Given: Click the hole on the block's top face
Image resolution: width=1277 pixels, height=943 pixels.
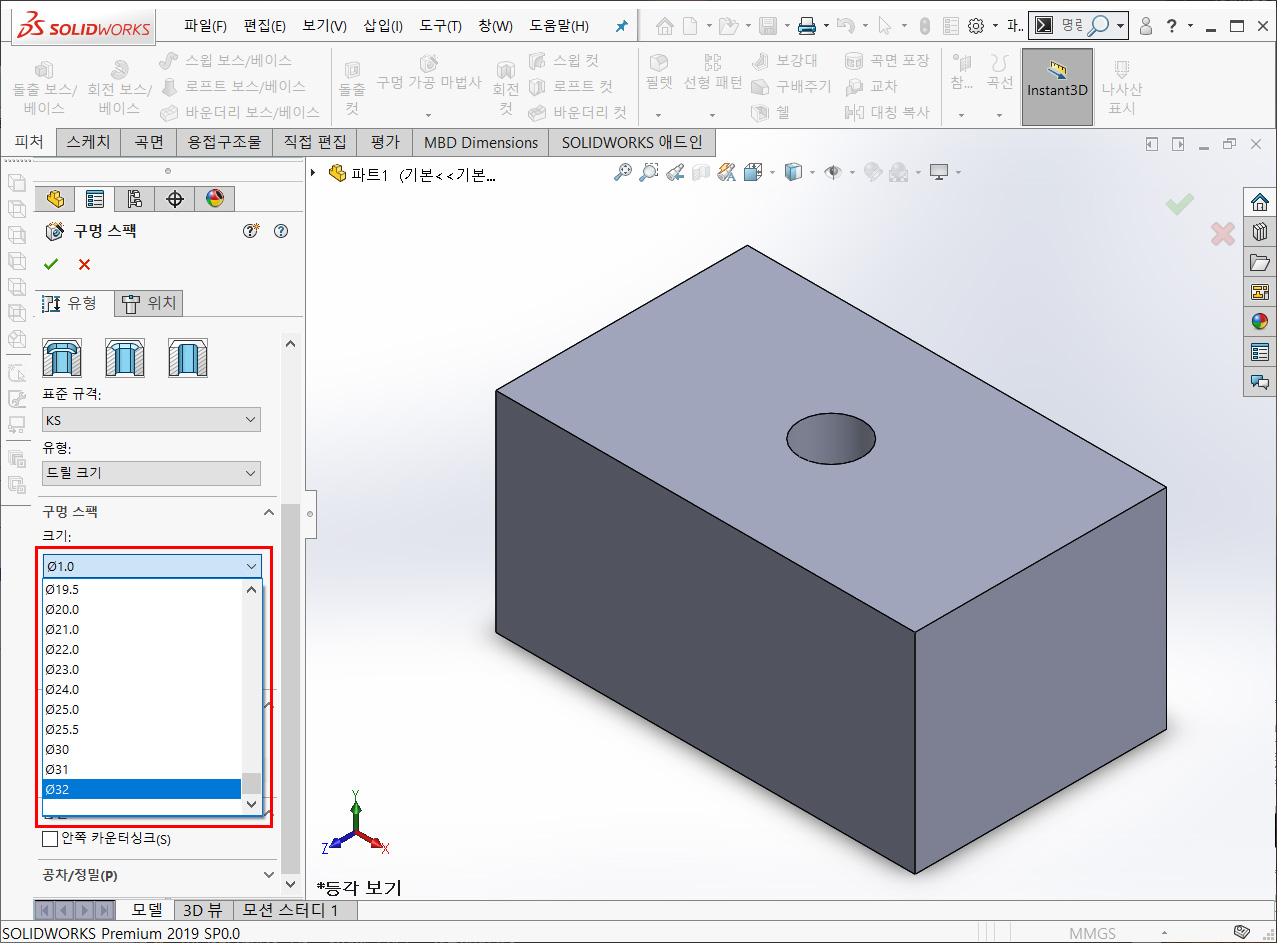Looking at the screenshot, I should tap(831, 439).
